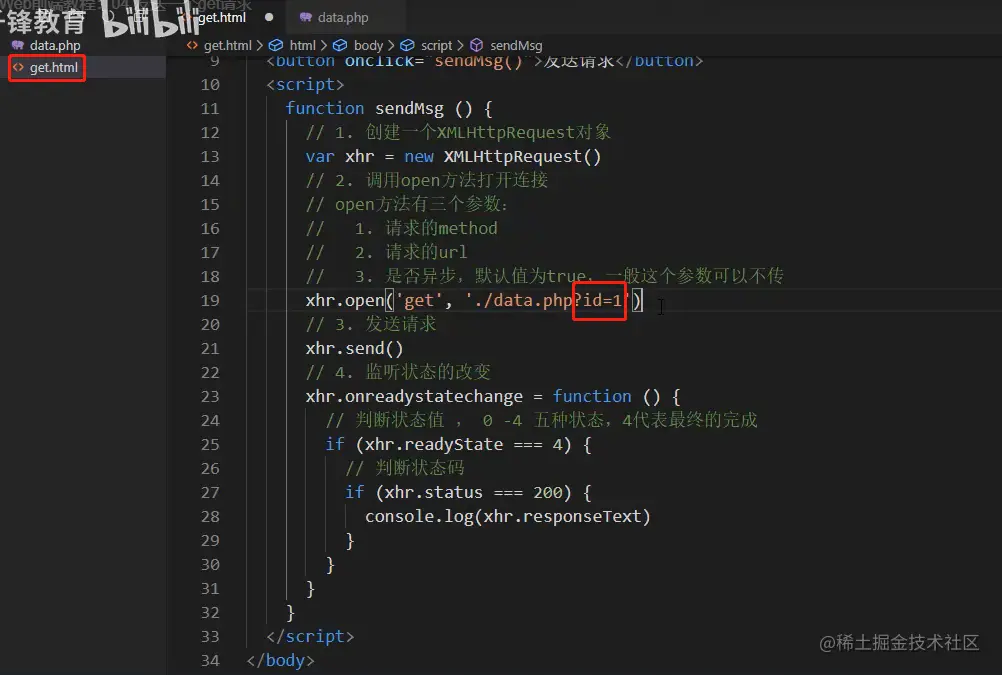
Task: Click 'console.log(xhr.responseText)' statement
Action: point(507,516)
